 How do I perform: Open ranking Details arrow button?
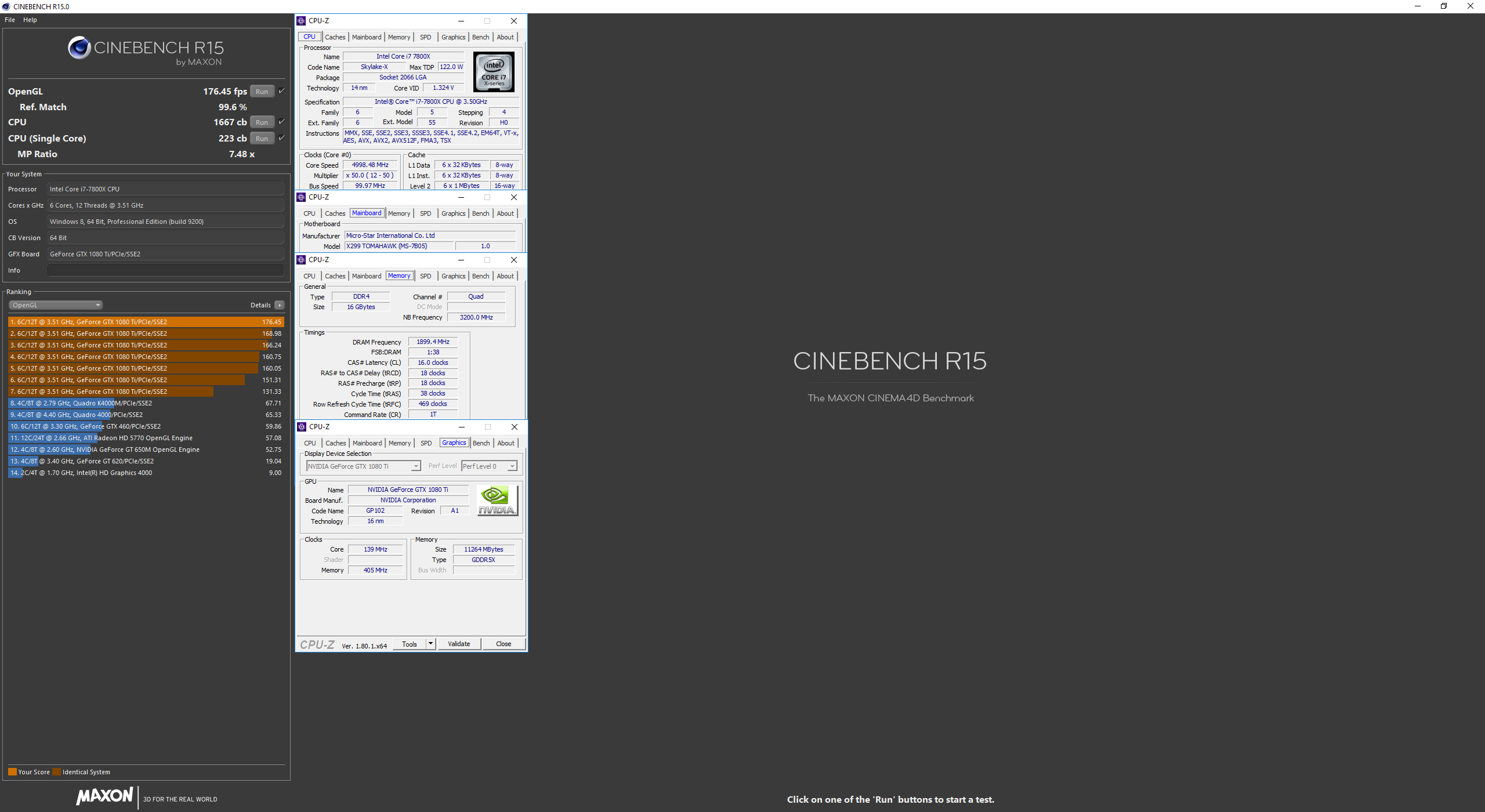pyautogui.click(x=280, y=305)
